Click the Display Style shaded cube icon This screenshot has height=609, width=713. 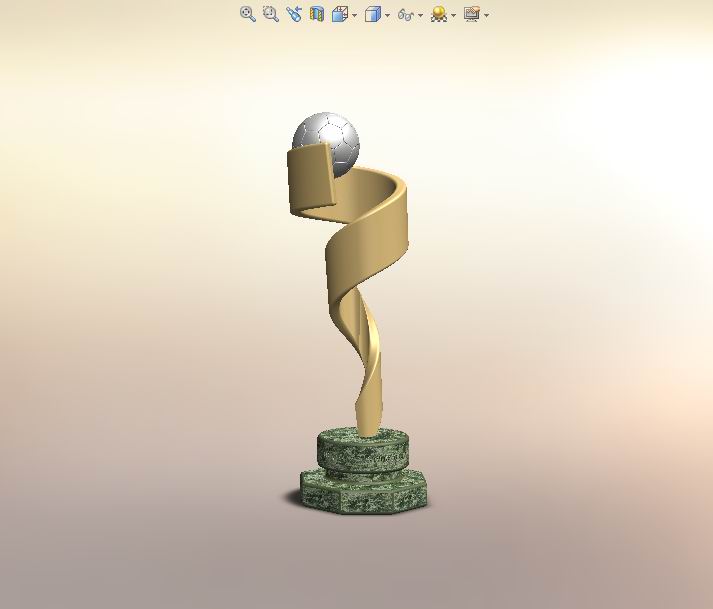[x=372, y=15]
